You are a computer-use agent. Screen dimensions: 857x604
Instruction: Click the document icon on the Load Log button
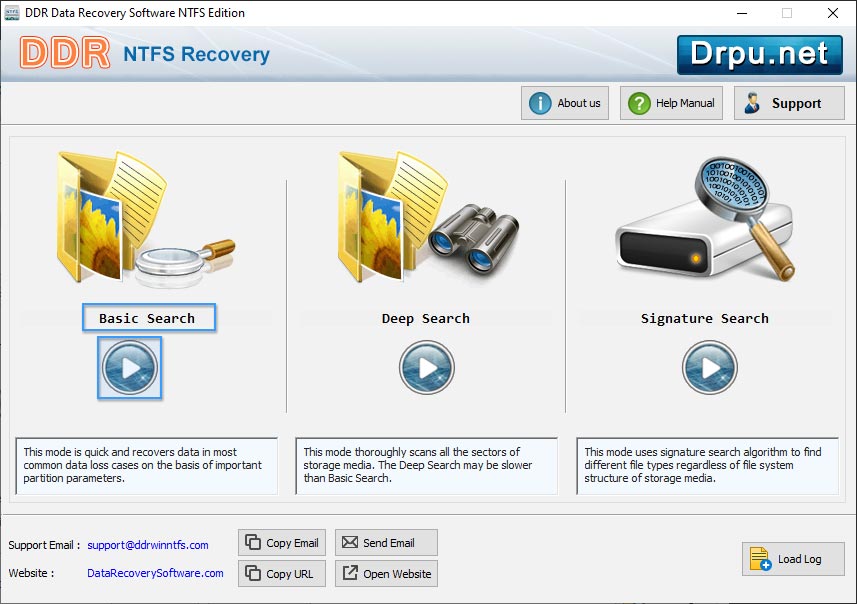point(760,559)
